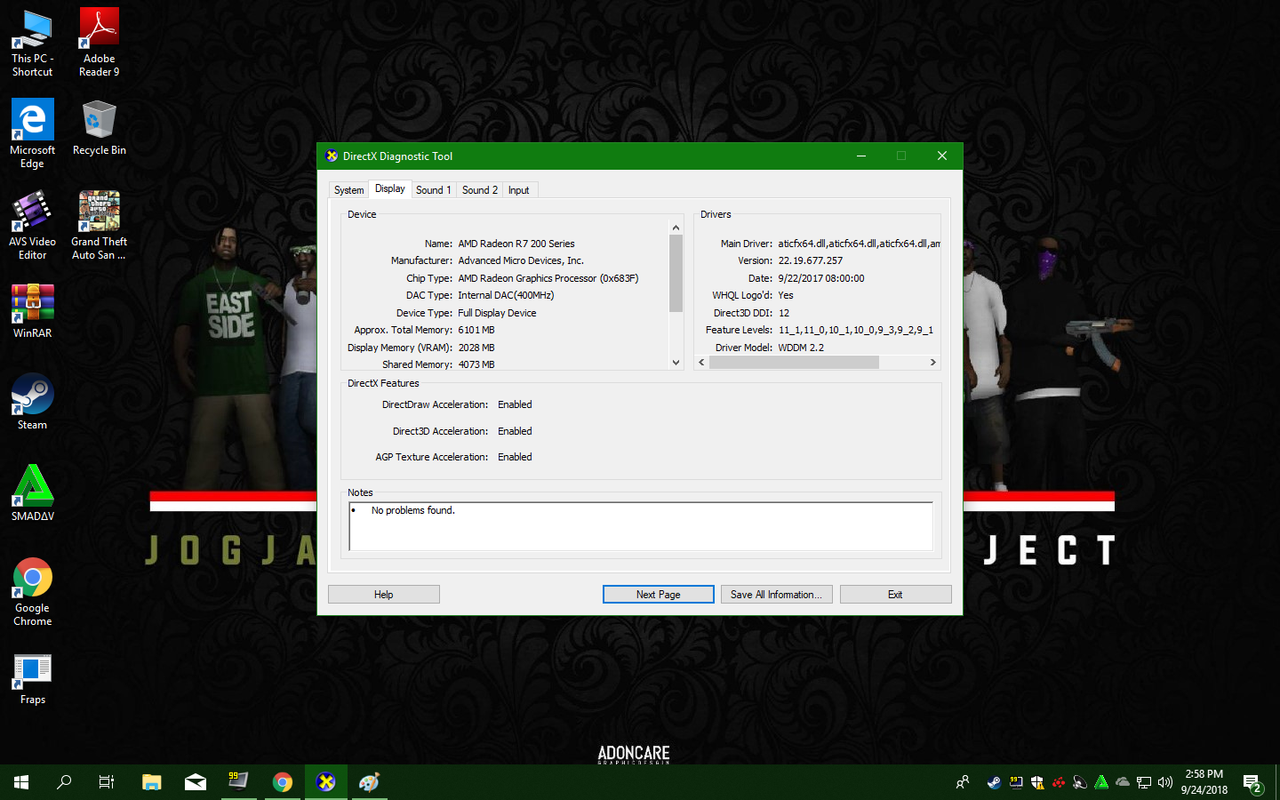Image resolution: width=1280 pixels, height=800 pixels.
Task: Select the '6101 MB' total memory value
Action: 476,330
